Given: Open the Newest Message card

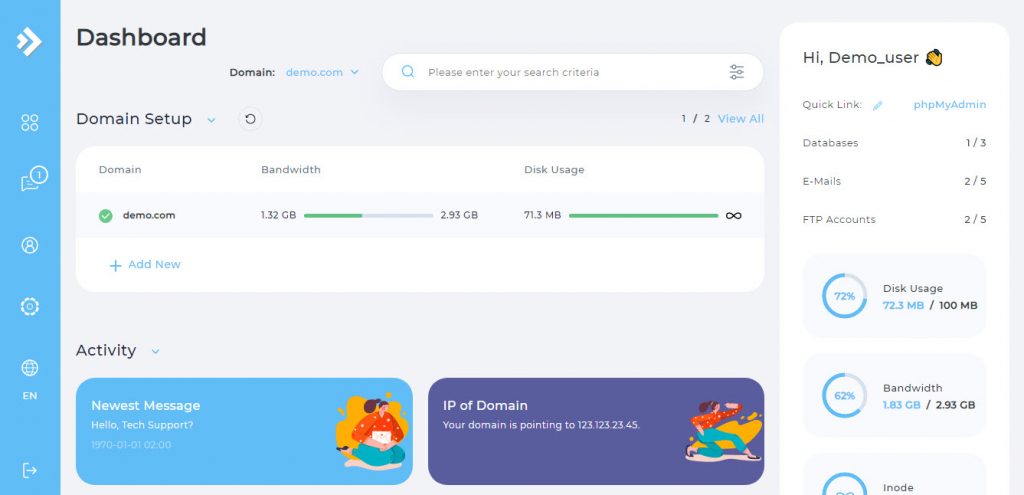Looking at the screenshot, I should [x=244, y=431].
